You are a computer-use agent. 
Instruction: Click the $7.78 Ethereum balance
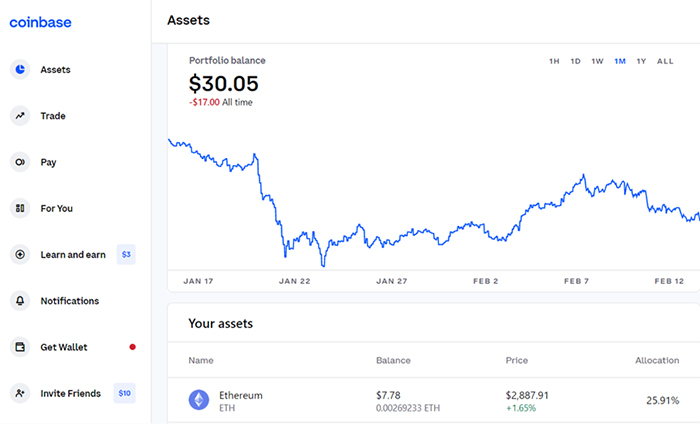[x=388, y=395]
